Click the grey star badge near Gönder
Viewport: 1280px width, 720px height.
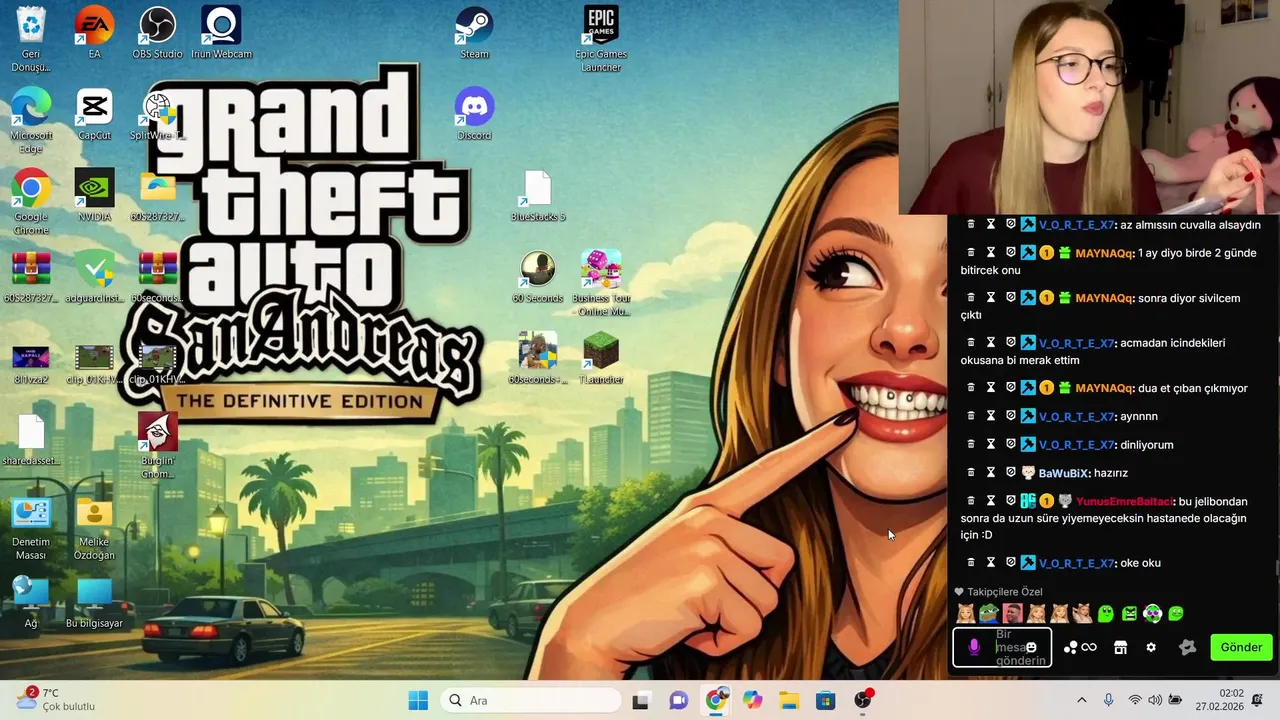(1187, 647)
